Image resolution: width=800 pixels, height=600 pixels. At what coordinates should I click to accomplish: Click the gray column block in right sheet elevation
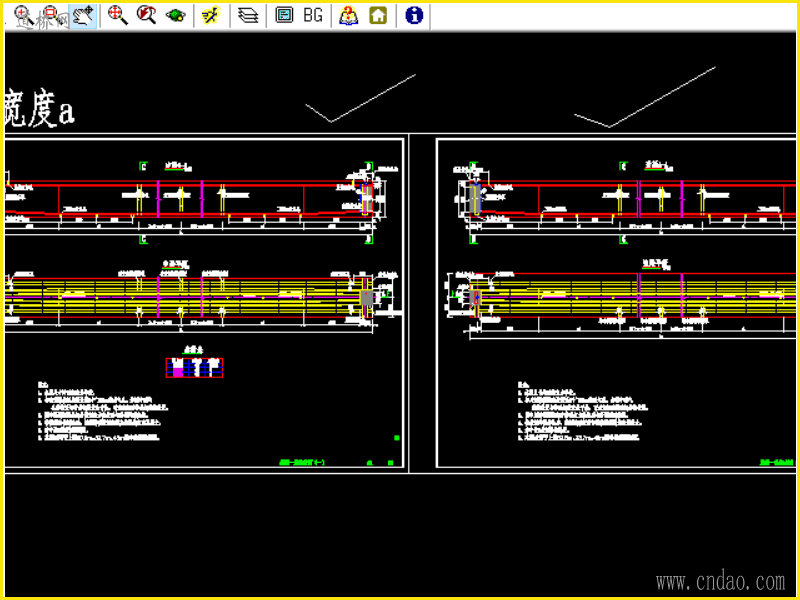pos(474,199)
